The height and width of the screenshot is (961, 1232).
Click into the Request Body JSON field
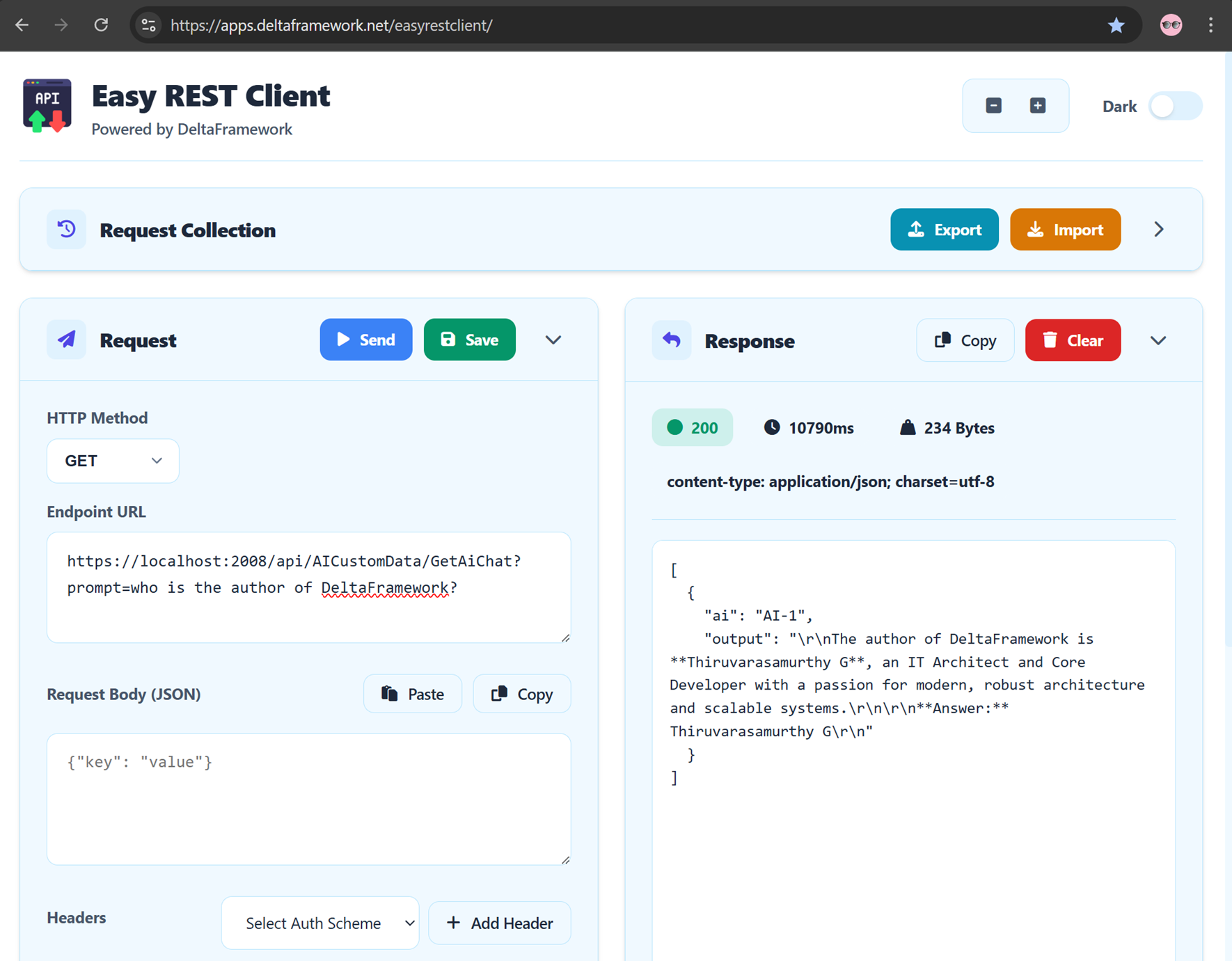click(309, 799)
